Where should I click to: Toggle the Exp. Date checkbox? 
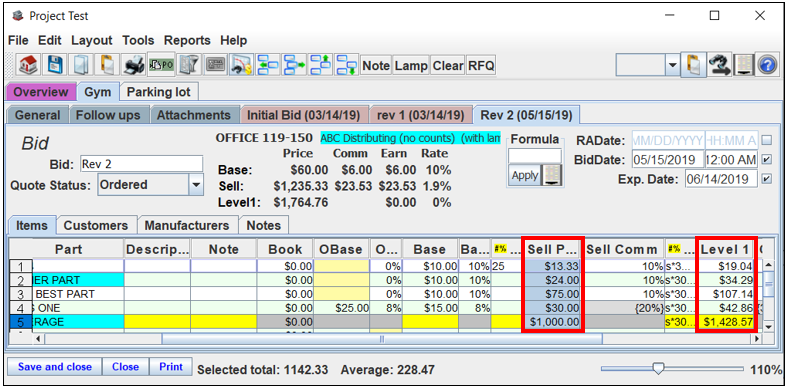766,179
